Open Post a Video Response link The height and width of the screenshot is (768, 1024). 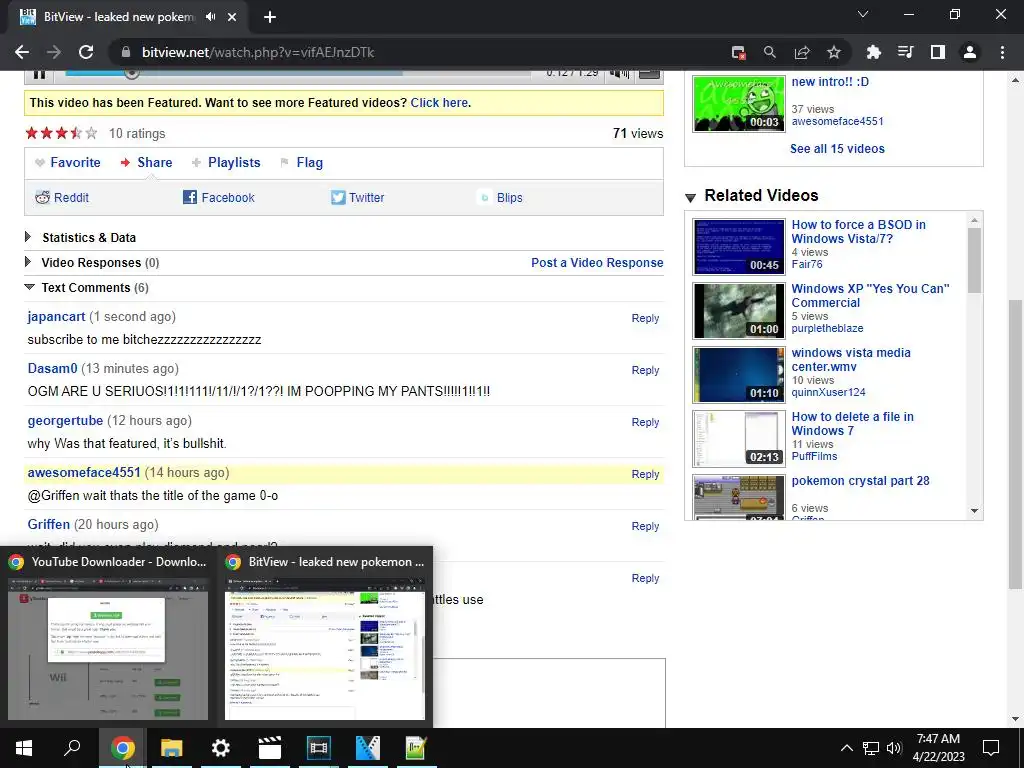pyautogui.click(x=597, y=263)
